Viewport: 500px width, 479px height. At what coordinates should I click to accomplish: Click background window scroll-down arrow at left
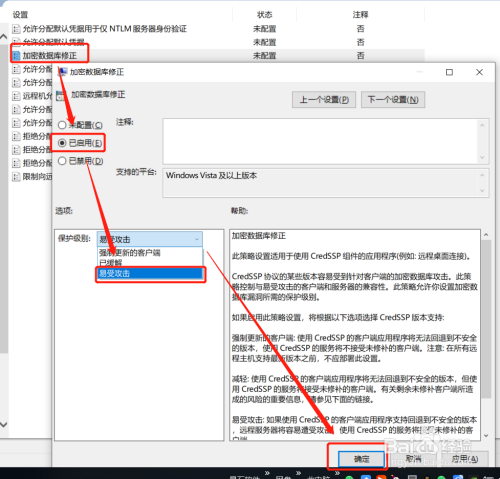coord(4,425)
